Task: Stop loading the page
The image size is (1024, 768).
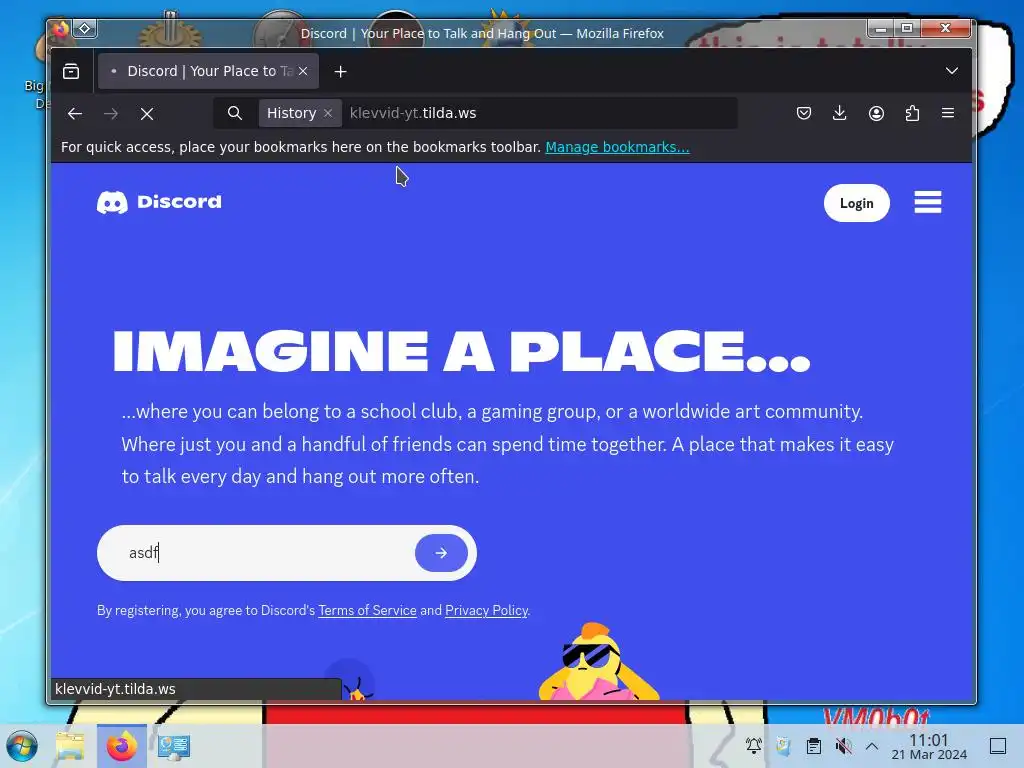Action: (147, 114)
